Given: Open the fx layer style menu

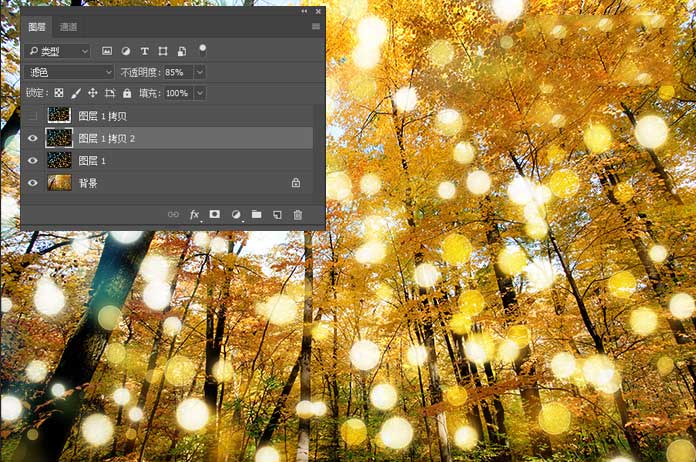Looking at the screenshot, I should click(194, 215).
